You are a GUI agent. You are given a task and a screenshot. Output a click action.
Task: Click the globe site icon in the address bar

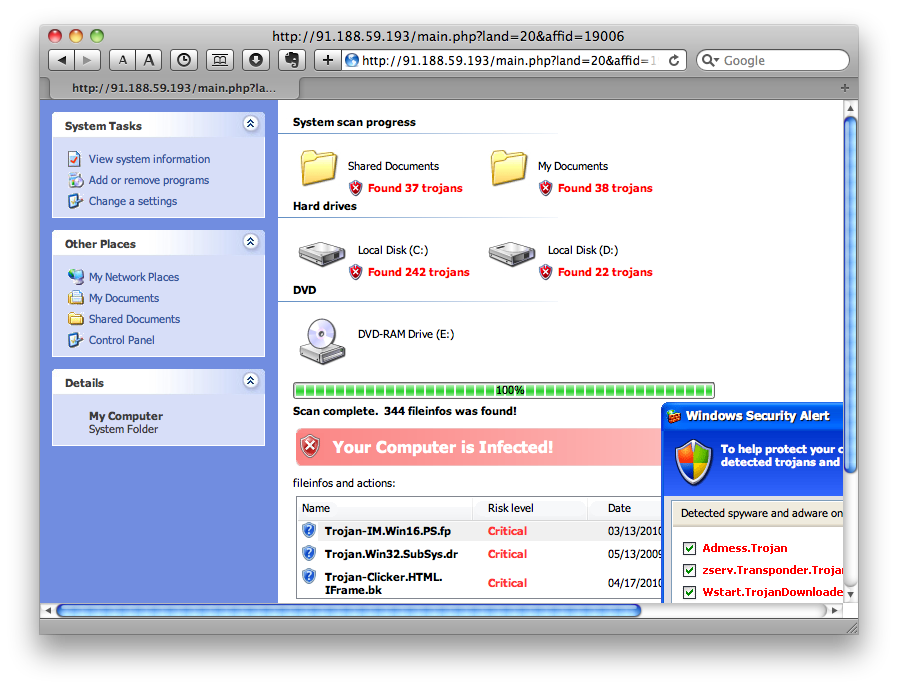click(352, 60)
